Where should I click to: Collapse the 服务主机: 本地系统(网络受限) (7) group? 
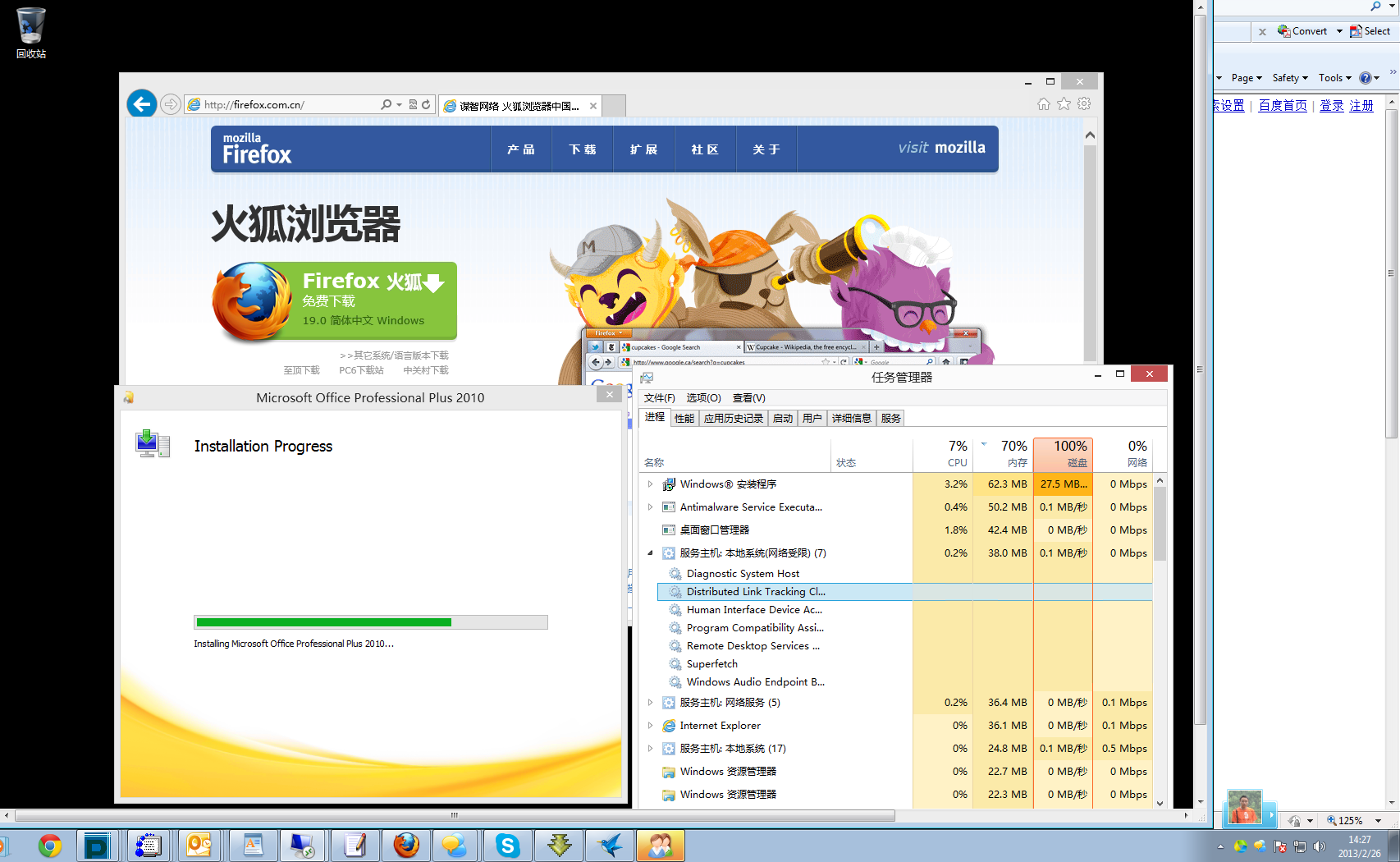pyautogui.click(x=650, y=553)
